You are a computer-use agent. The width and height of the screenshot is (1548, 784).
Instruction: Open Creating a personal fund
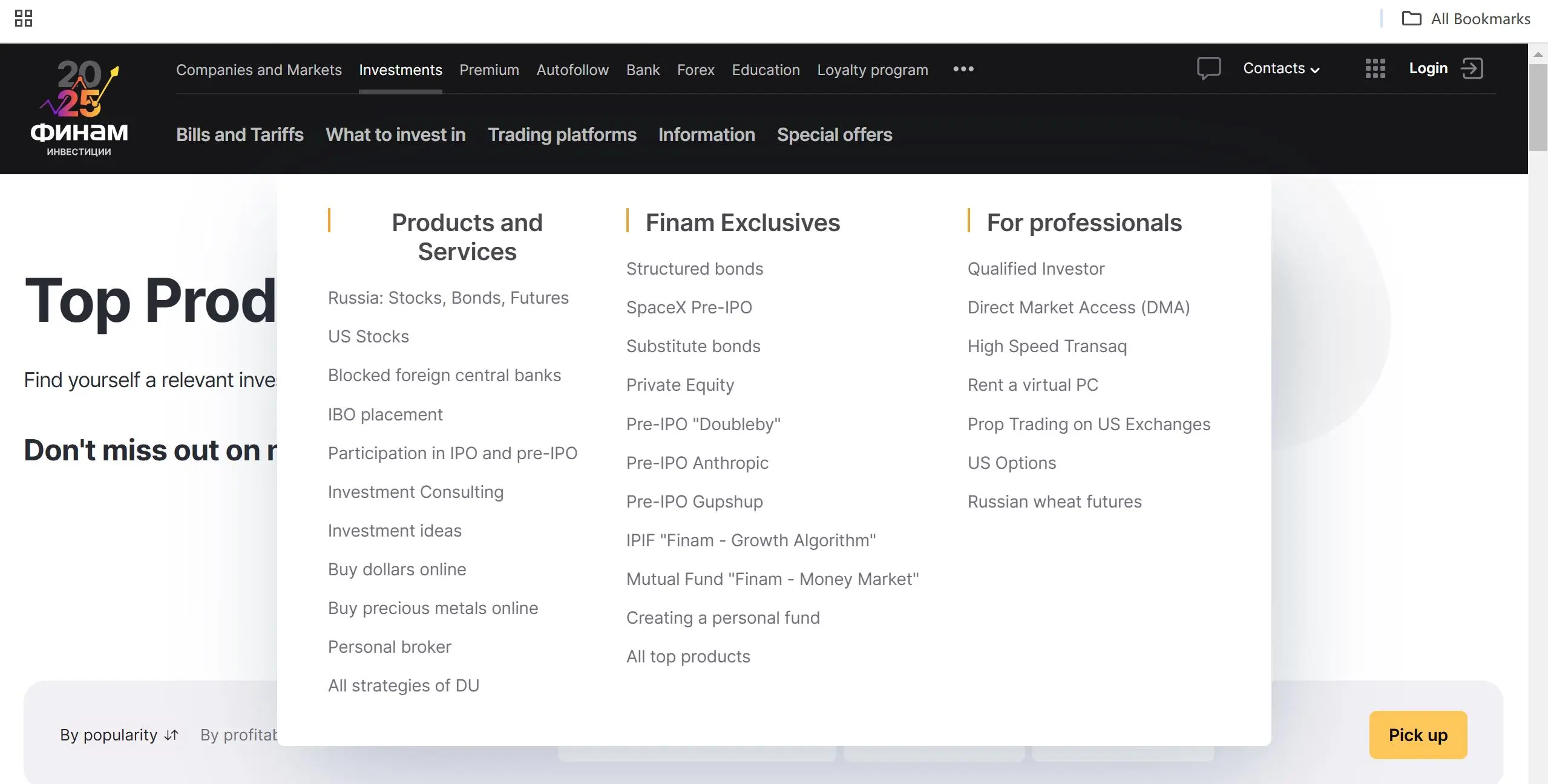click(723, 618)
